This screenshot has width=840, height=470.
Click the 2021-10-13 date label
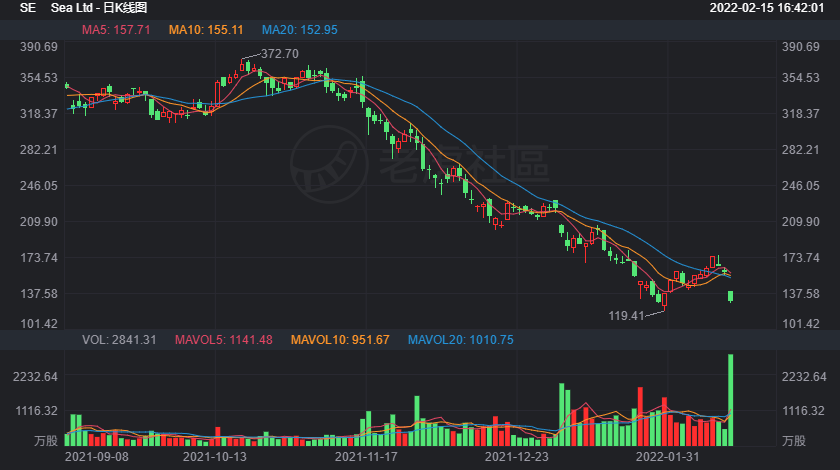point(215,457)
